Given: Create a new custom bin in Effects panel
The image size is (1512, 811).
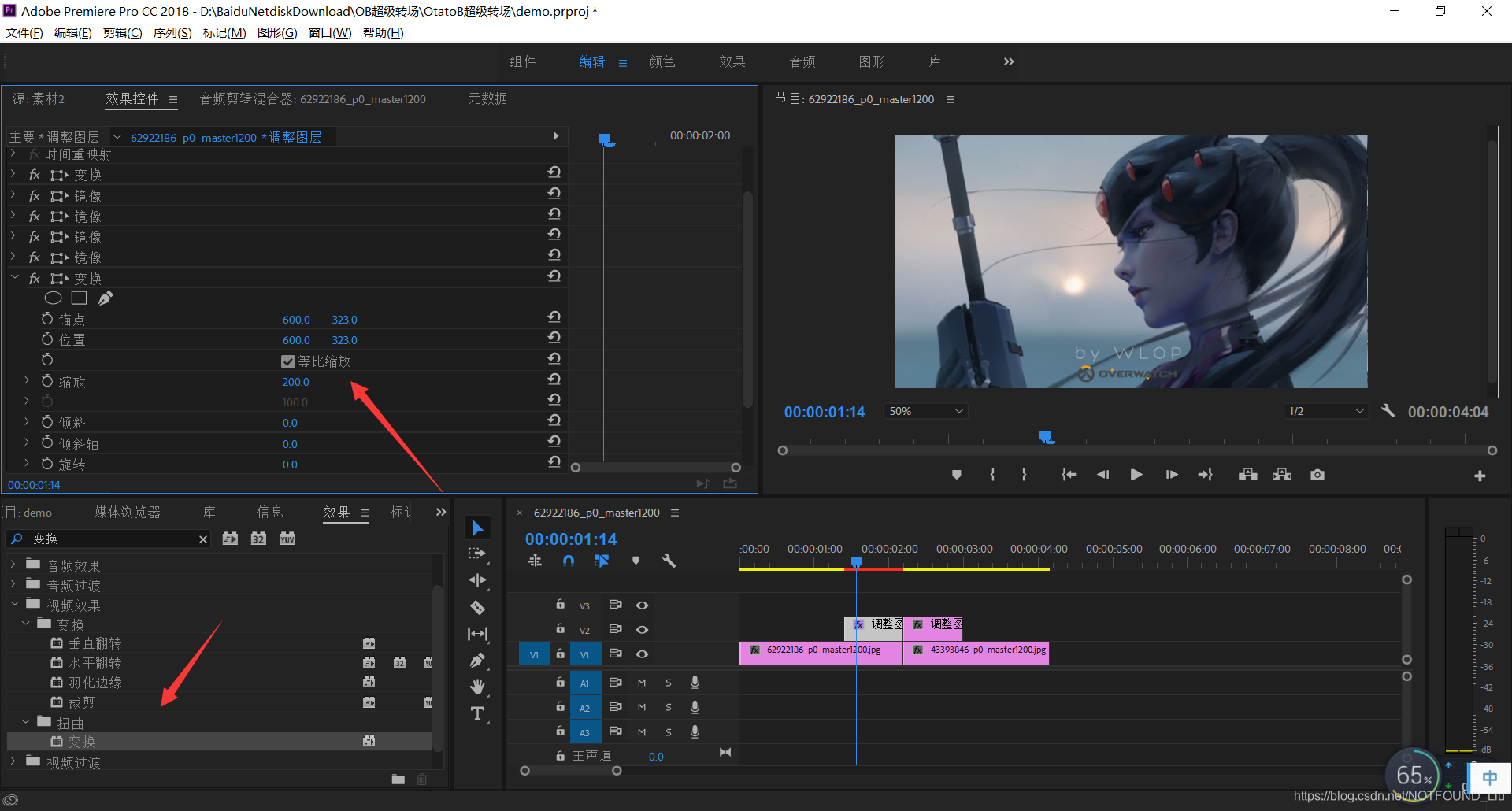Looking at the screenshot, I should pyautogui.click(x=398, y=780).
